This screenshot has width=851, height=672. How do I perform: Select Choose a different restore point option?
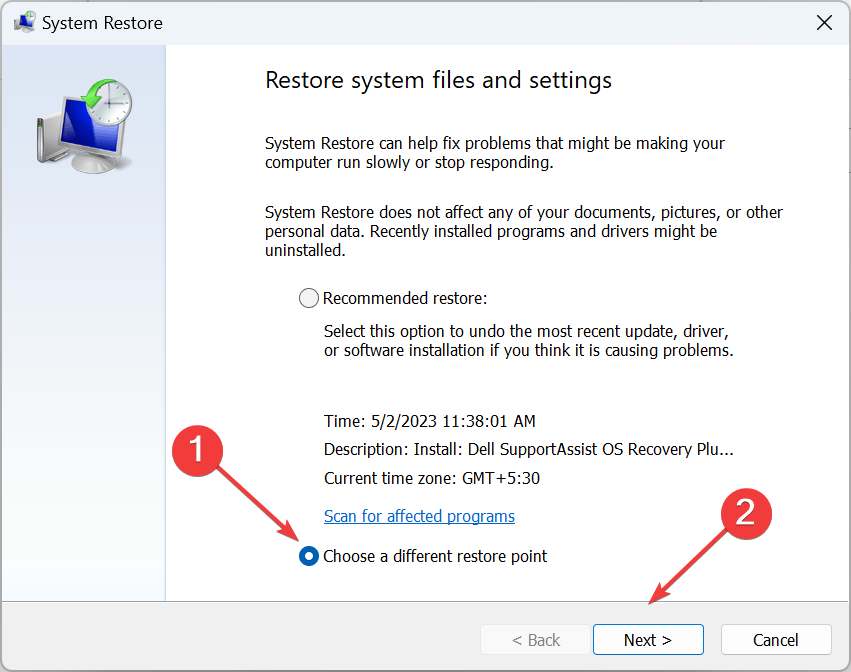308,556
